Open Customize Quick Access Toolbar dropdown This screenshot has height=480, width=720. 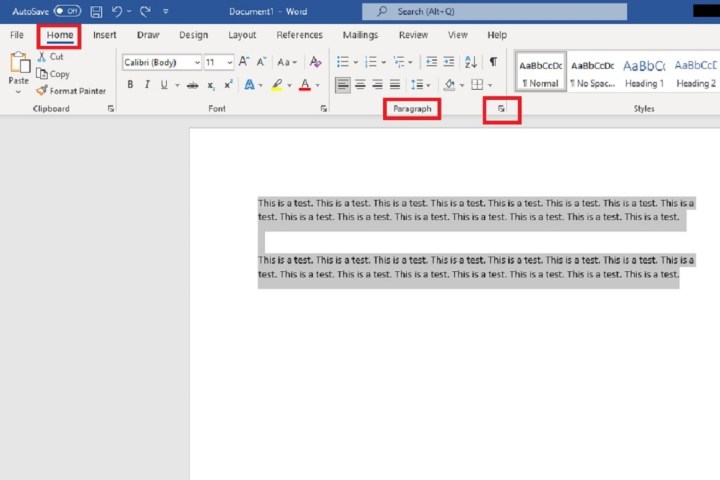pos(165,11)
